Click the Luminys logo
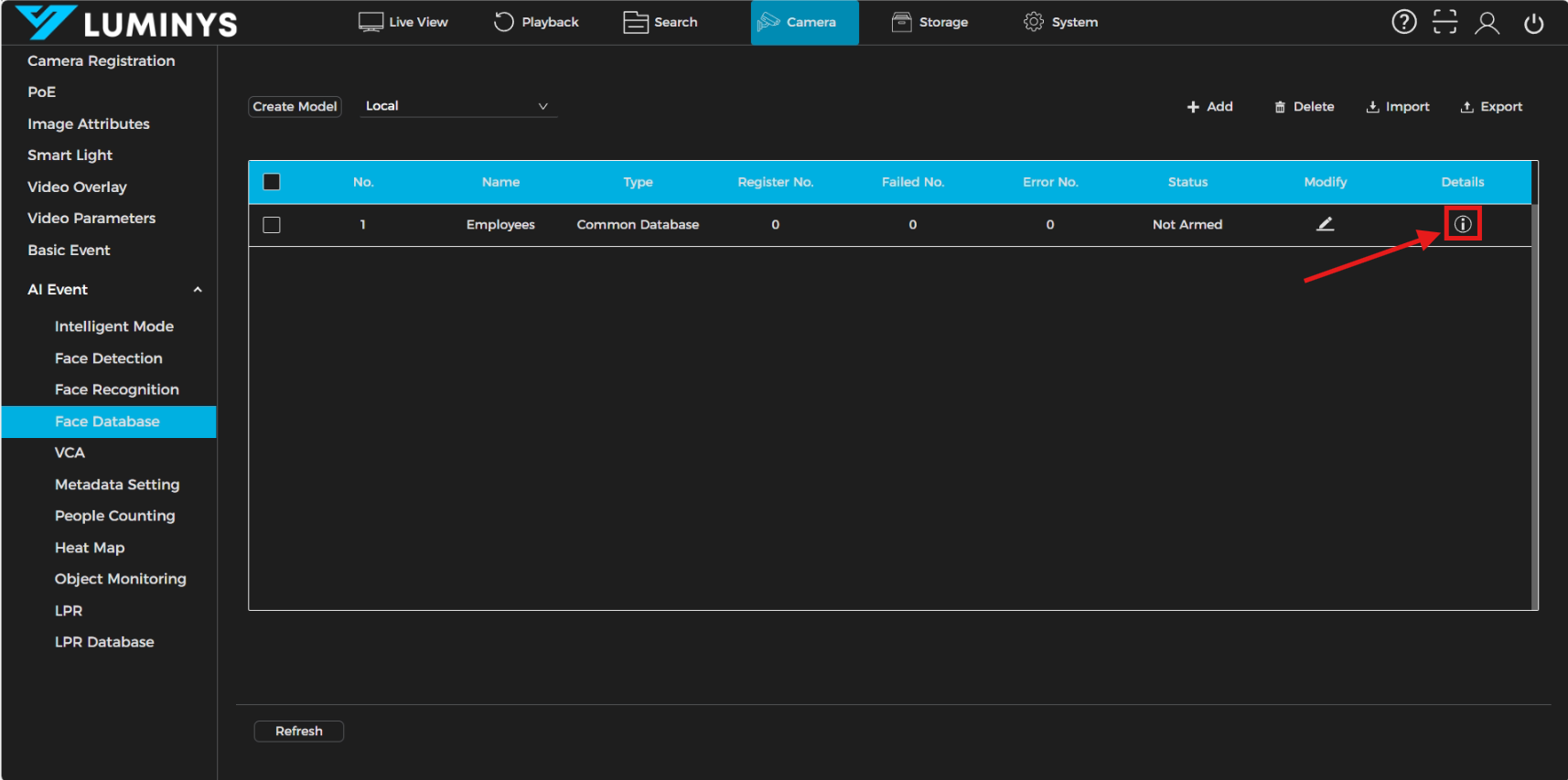 point(126,23)
